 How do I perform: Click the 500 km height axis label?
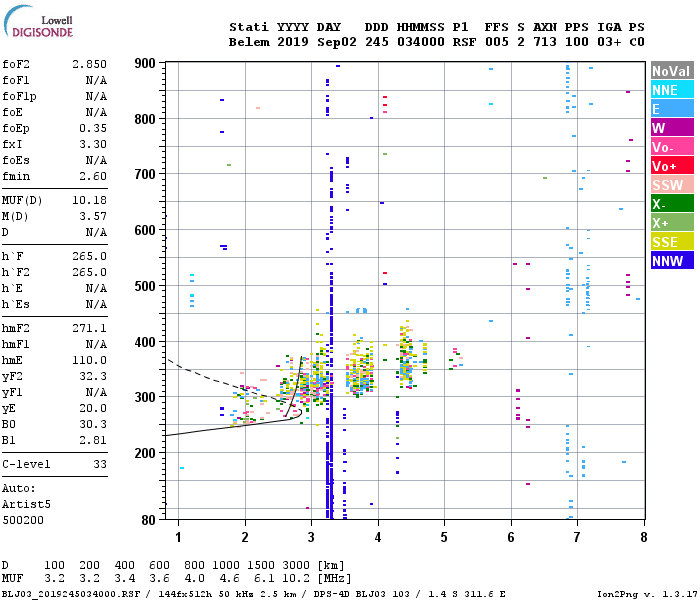(145, 286)
